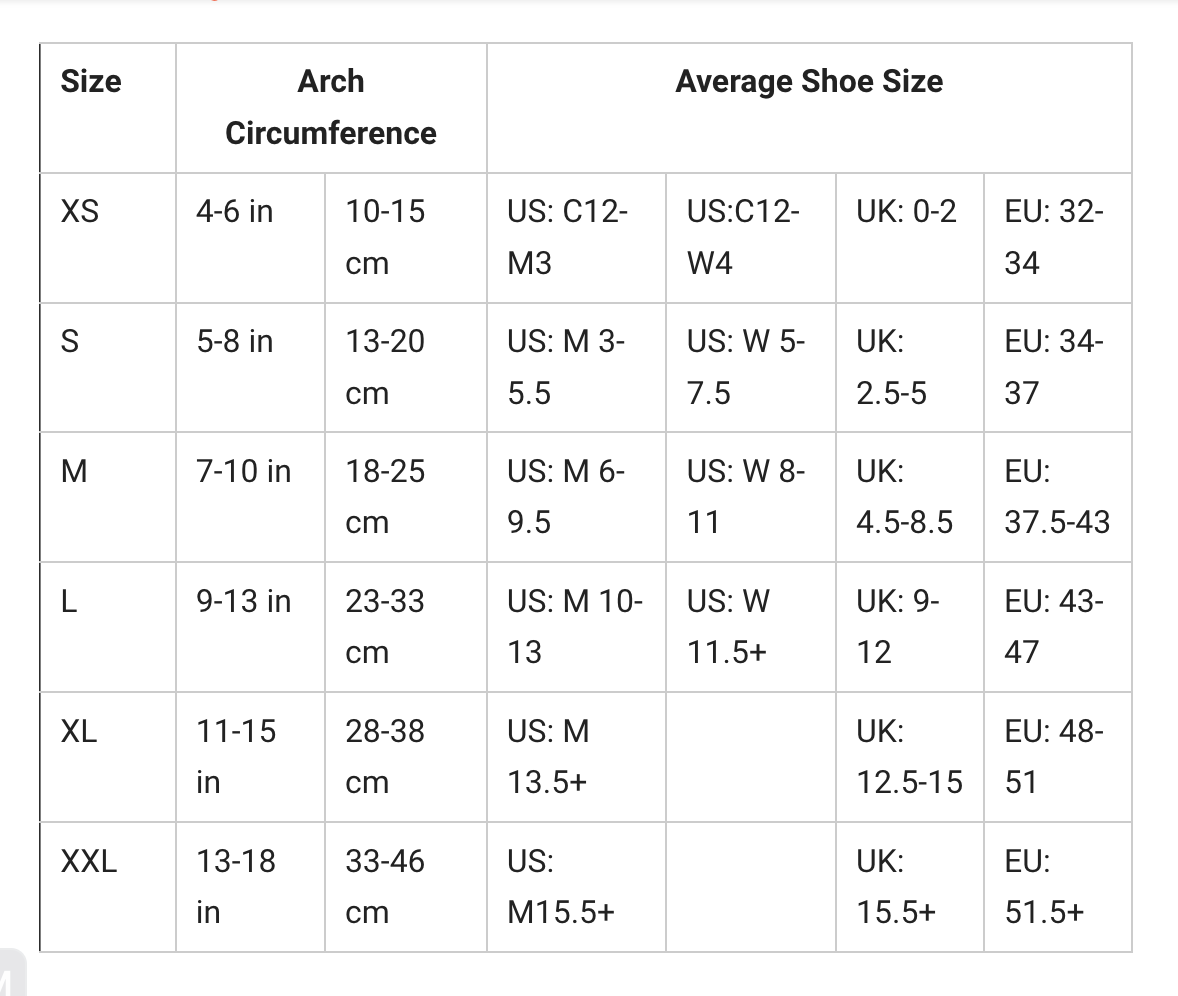This screenshot has height=996, width=1178.
Task: Click the 13-20 cm circumference cell
Action: click(385, 367)
